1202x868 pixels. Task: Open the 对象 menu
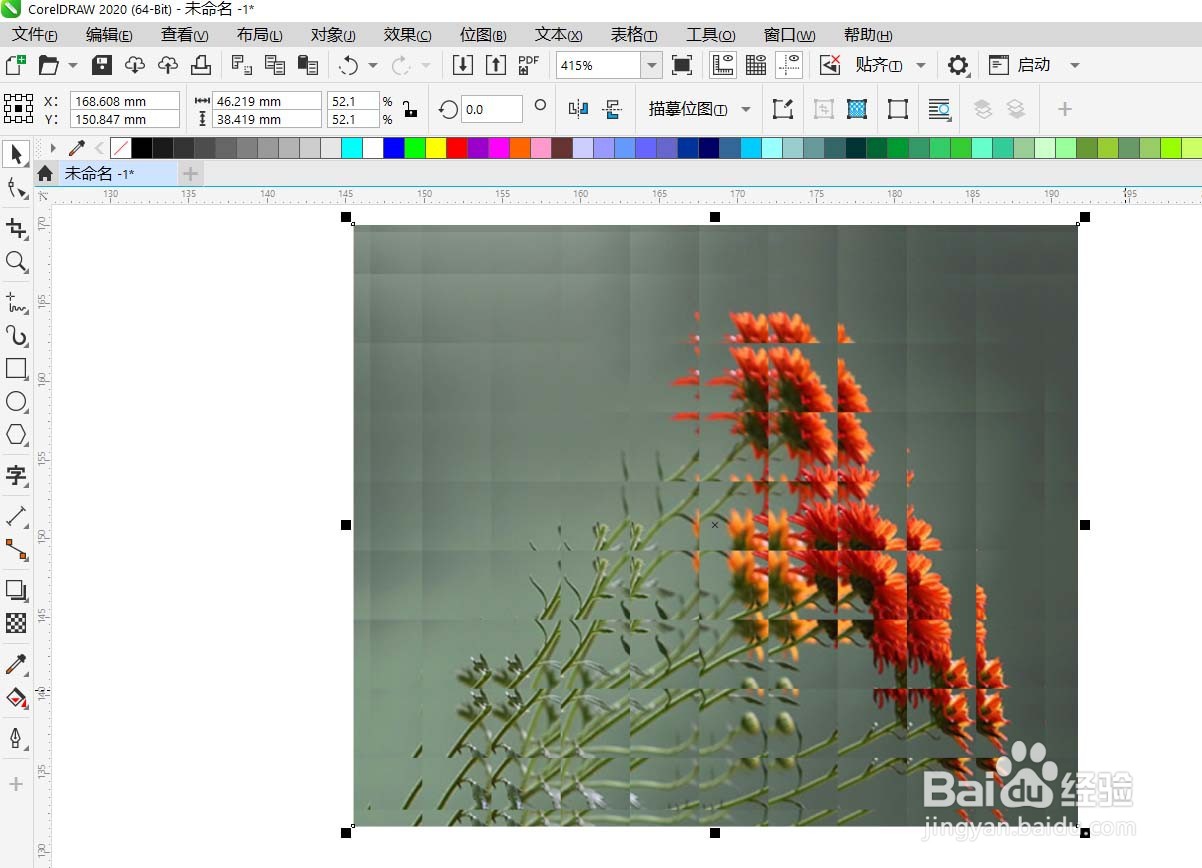pos(333,35)
